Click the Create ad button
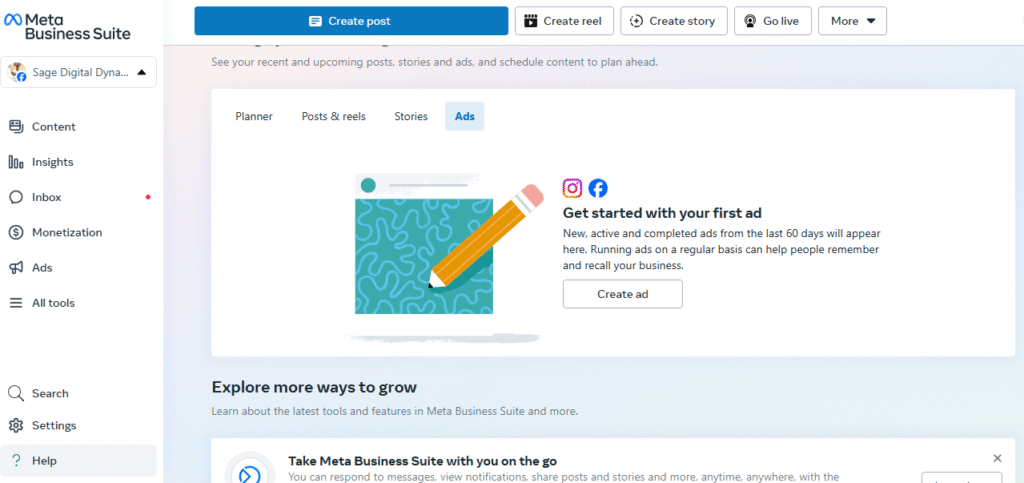Viewport: 1024px width, 483px height. tap(623, 294)
